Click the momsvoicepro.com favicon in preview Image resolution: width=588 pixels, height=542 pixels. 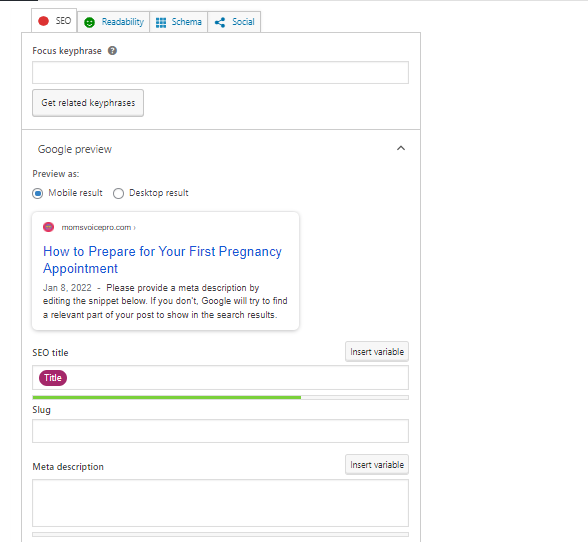click(x=49, y=227)
